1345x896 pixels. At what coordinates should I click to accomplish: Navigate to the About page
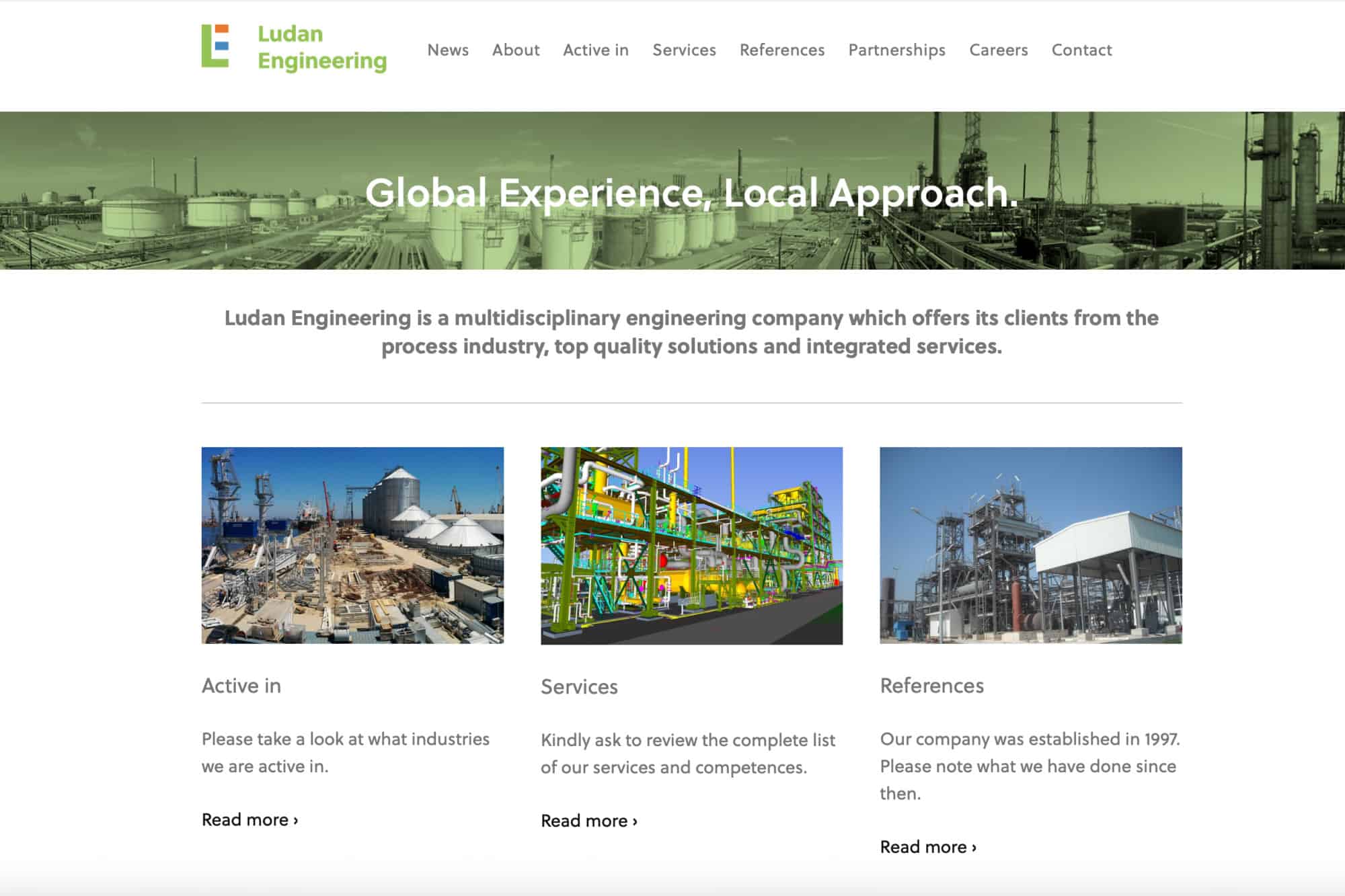pyautogui.click(x=516, y=50)
